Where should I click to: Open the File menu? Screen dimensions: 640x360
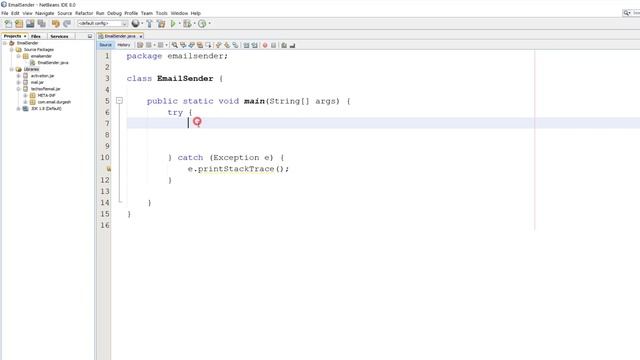5,13
